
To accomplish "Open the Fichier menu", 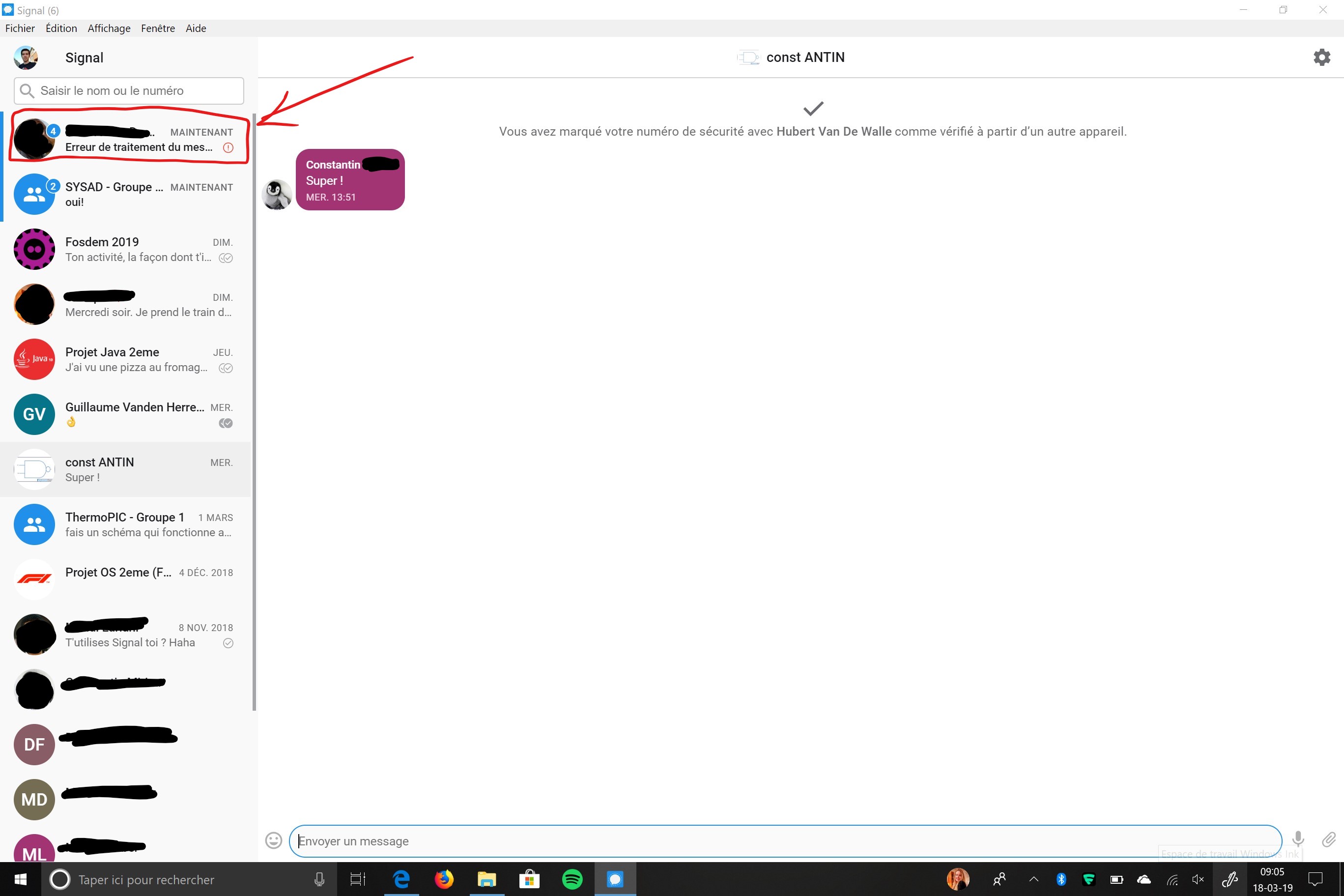I will coord(20,29).
